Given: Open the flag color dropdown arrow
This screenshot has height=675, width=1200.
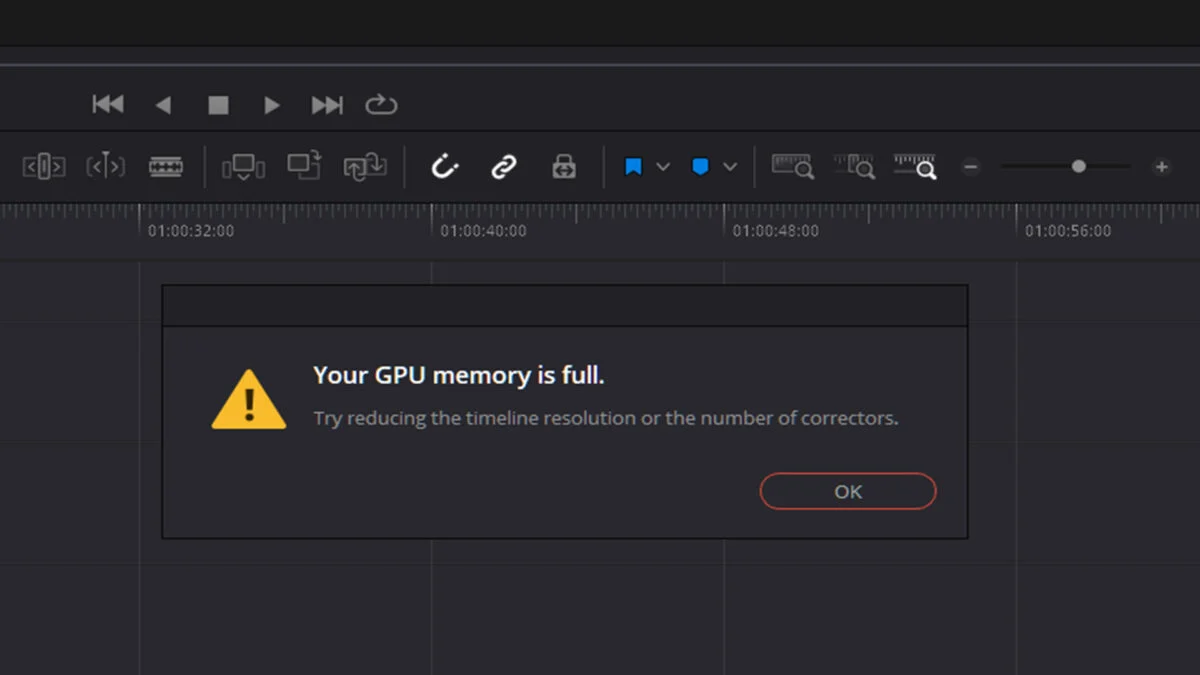Looking at the screenshot, I should coord(663,167).
